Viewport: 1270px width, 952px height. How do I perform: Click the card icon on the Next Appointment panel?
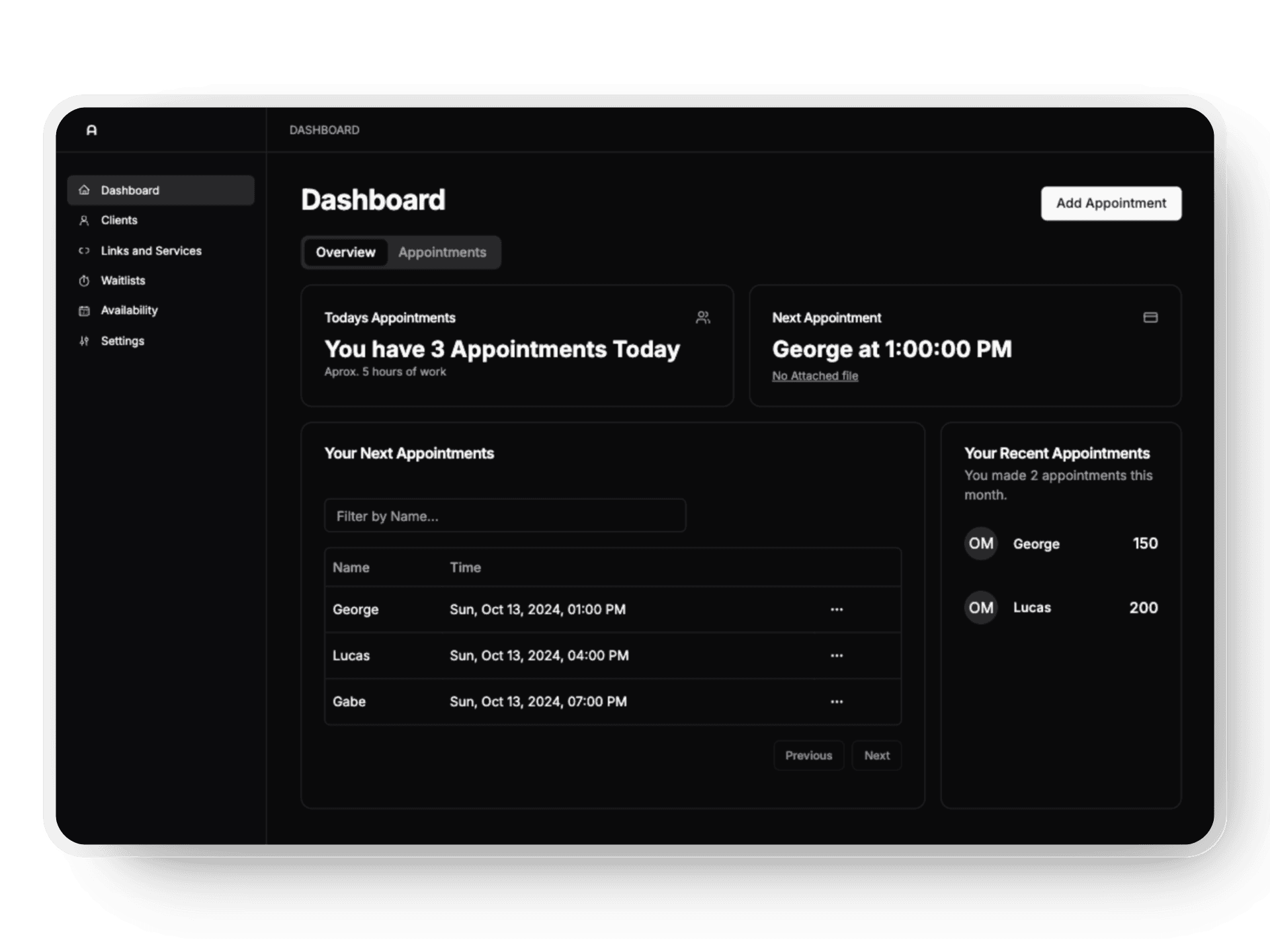(1150, 317)
